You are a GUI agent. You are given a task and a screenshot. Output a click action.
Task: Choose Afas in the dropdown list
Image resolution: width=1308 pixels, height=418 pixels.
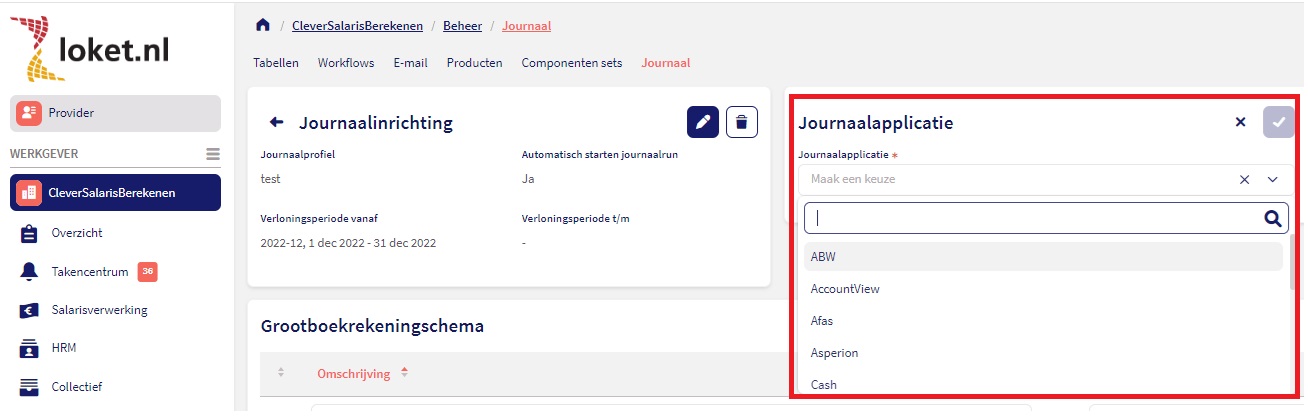tap(1043, 321)
